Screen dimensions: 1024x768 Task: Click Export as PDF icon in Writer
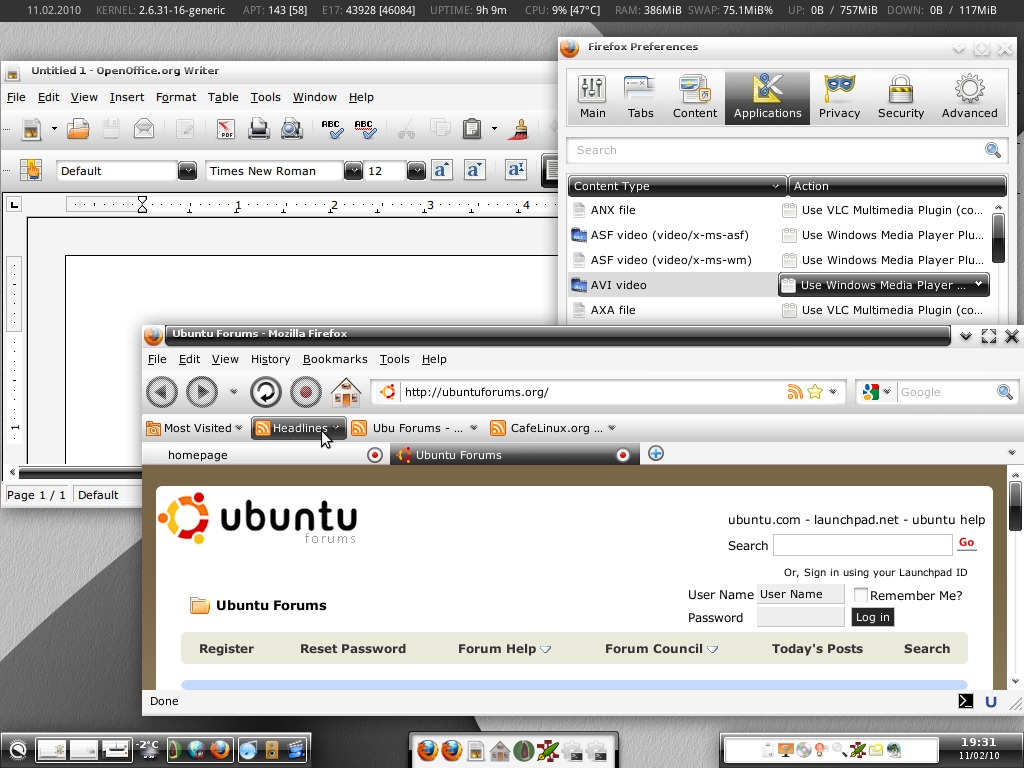click(225, 129)
